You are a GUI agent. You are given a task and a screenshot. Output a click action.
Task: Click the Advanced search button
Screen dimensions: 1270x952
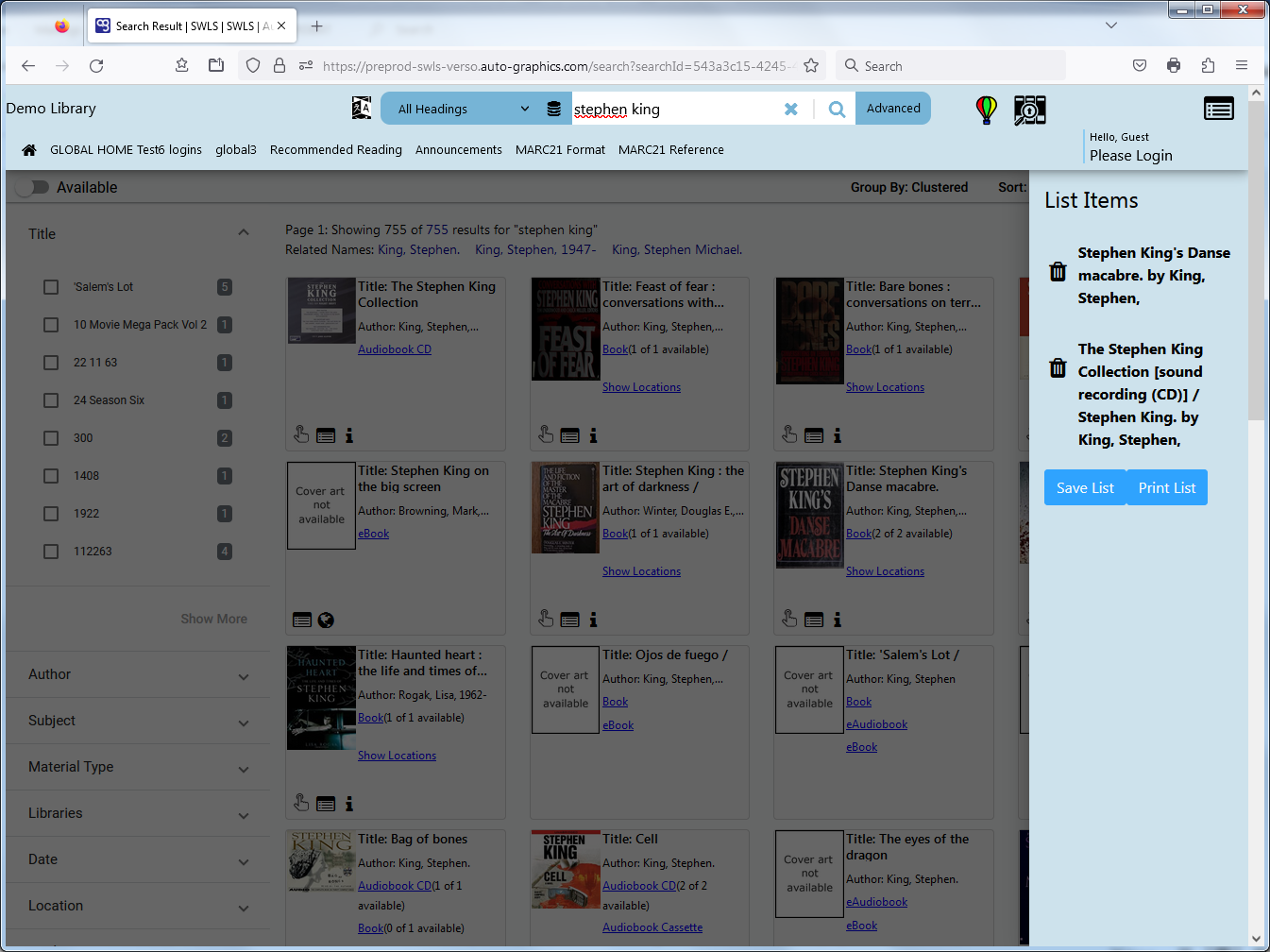point(893,109)
